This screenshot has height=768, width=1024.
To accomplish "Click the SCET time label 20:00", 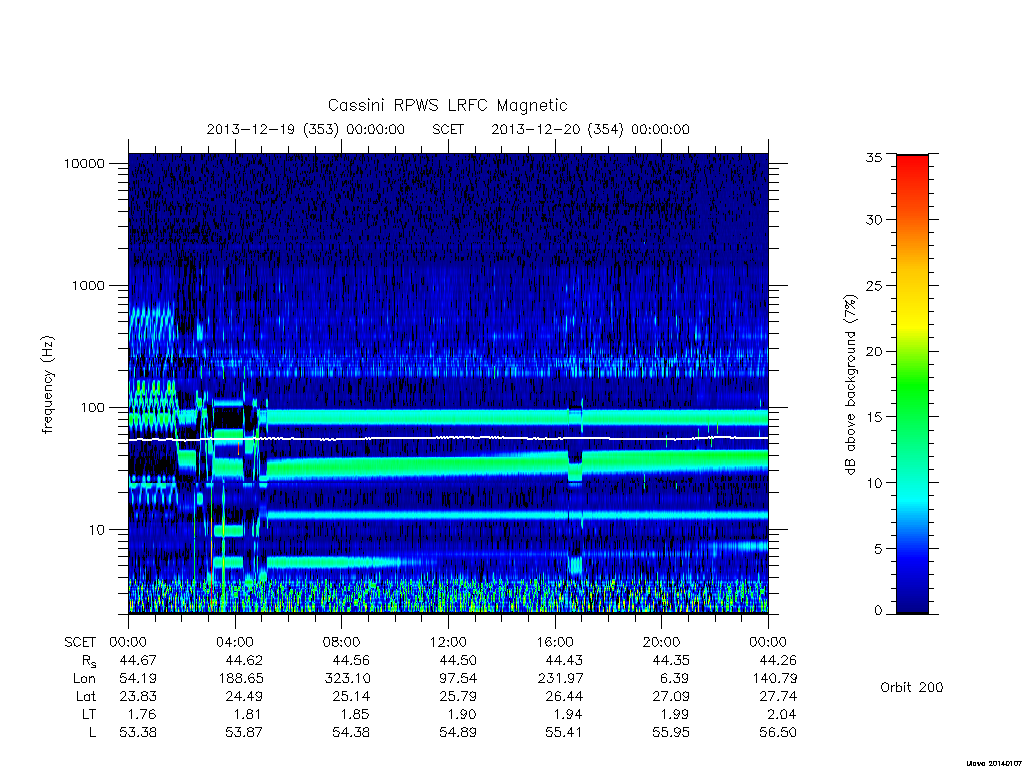I will [662, 642].
